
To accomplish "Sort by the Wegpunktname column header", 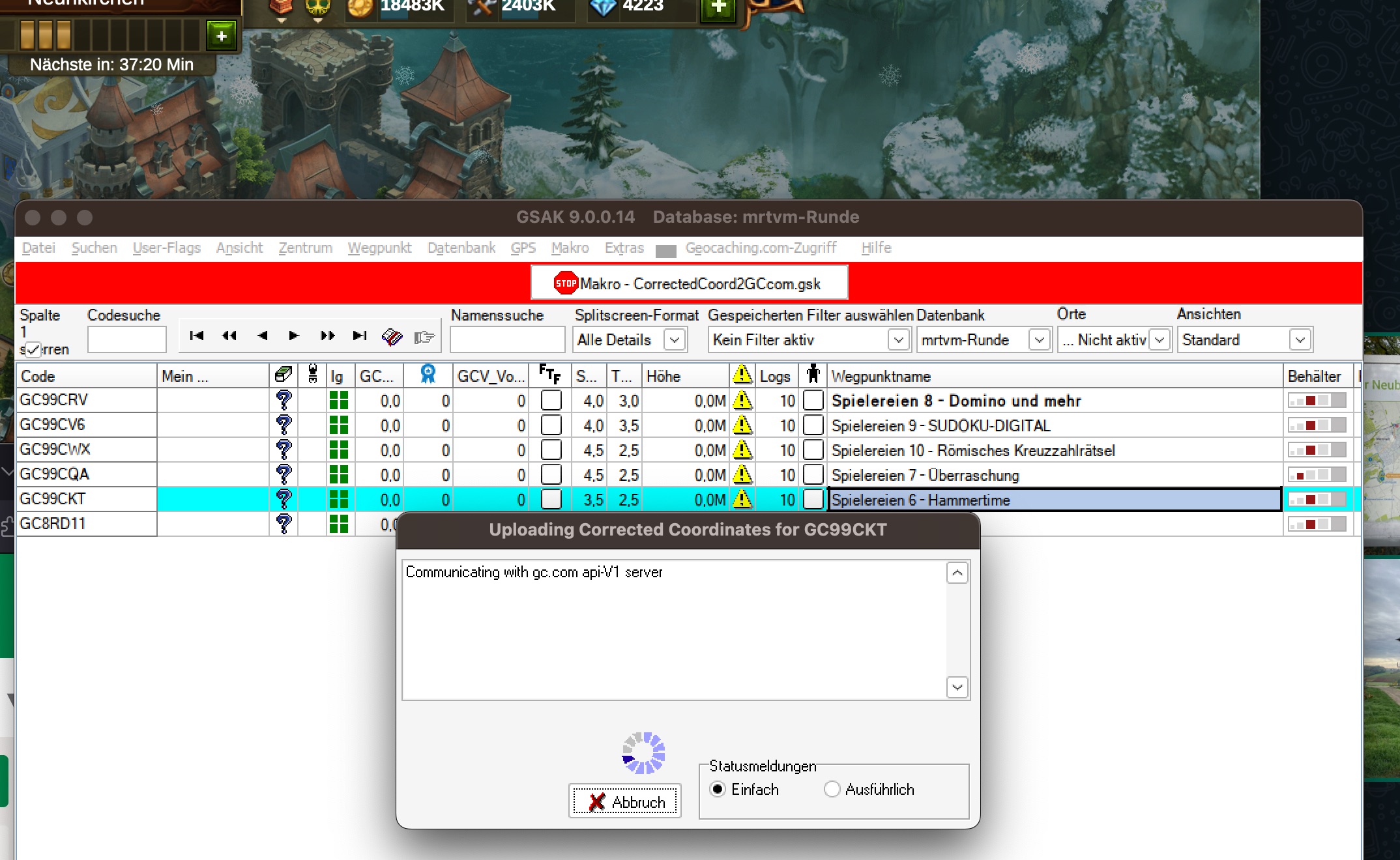I will 1055,376.
